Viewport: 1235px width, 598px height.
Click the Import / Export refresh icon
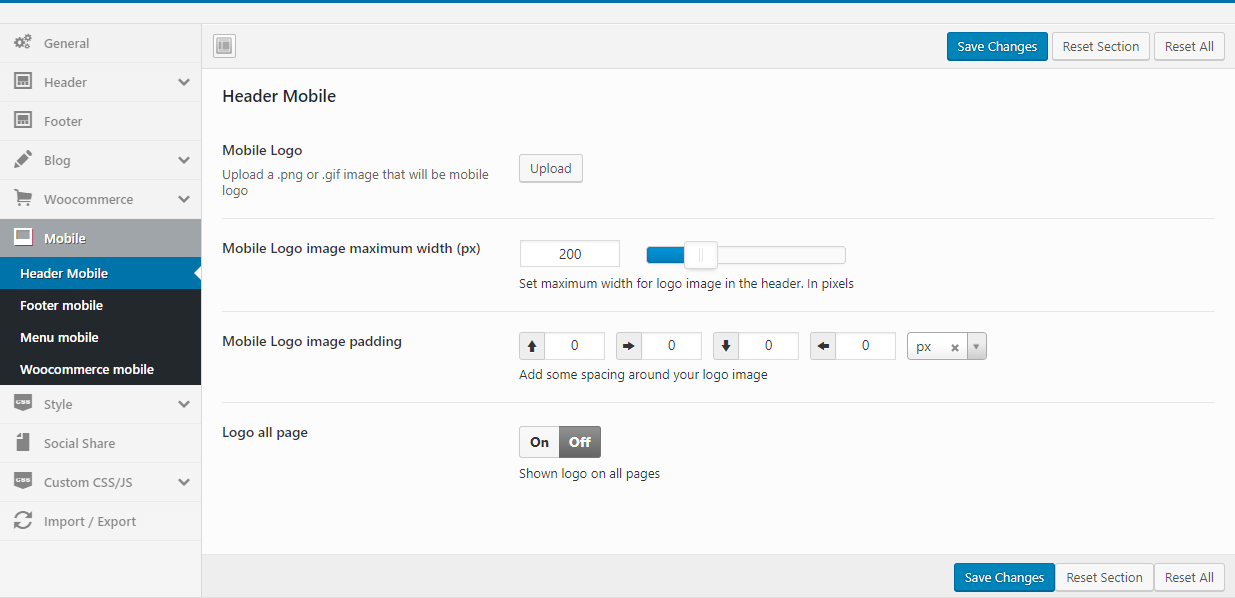22,521
